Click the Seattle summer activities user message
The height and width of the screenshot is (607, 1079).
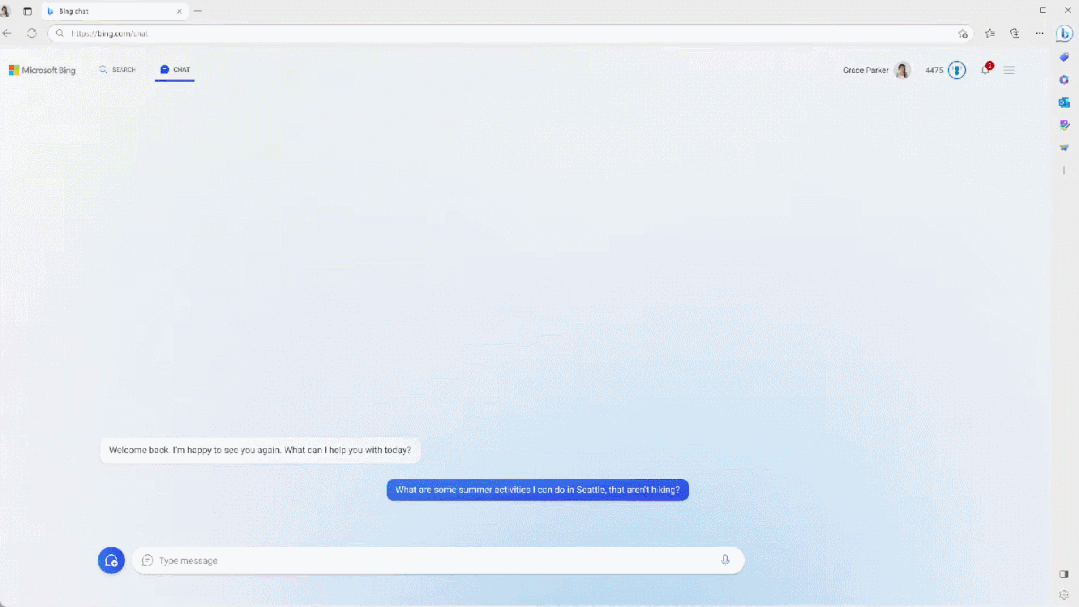[537, 490]
